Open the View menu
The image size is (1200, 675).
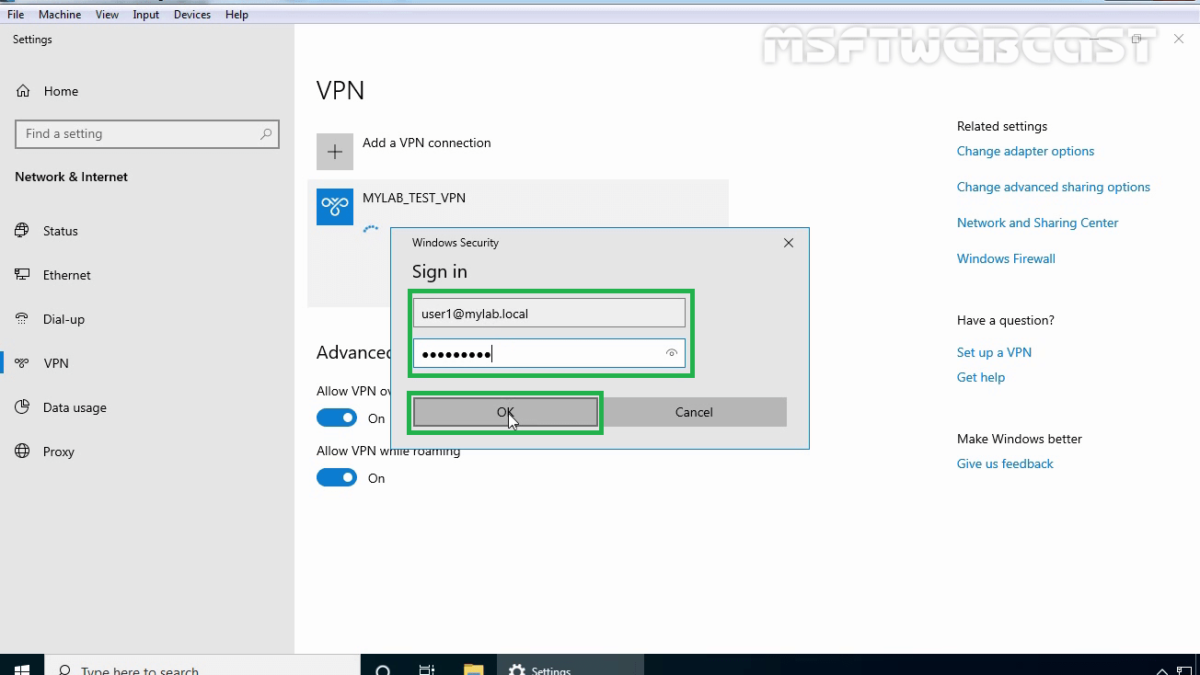tap(107, 15)
